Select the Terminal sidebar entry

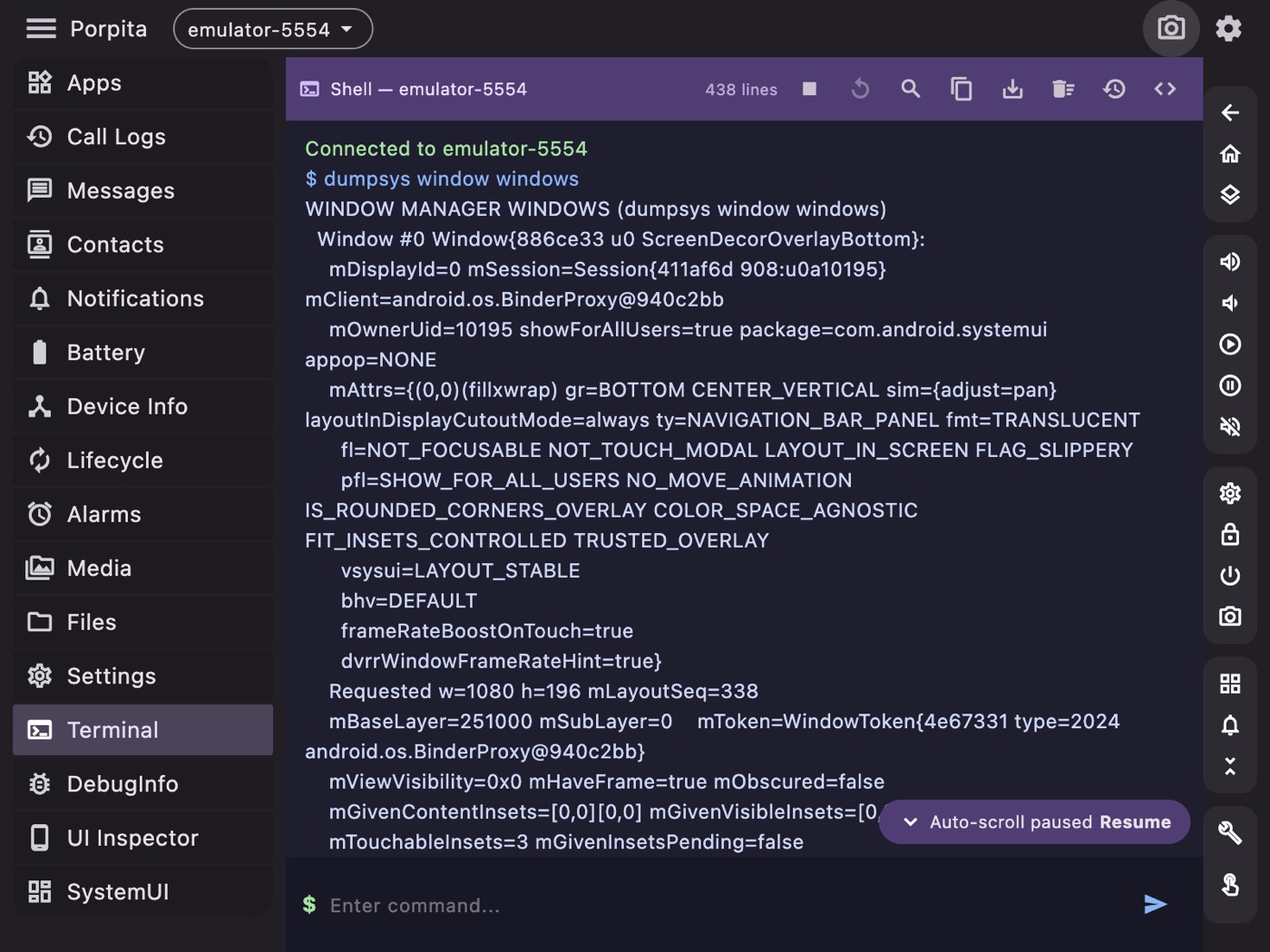[x=142, y=730]
